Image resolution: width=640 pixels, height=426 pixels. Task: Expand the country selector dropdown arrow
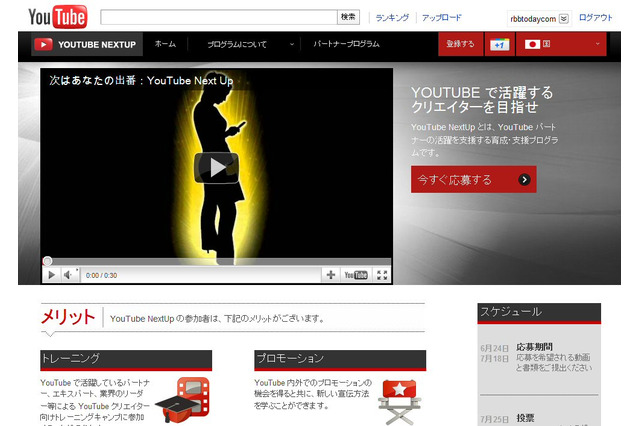tap(598, 44)
